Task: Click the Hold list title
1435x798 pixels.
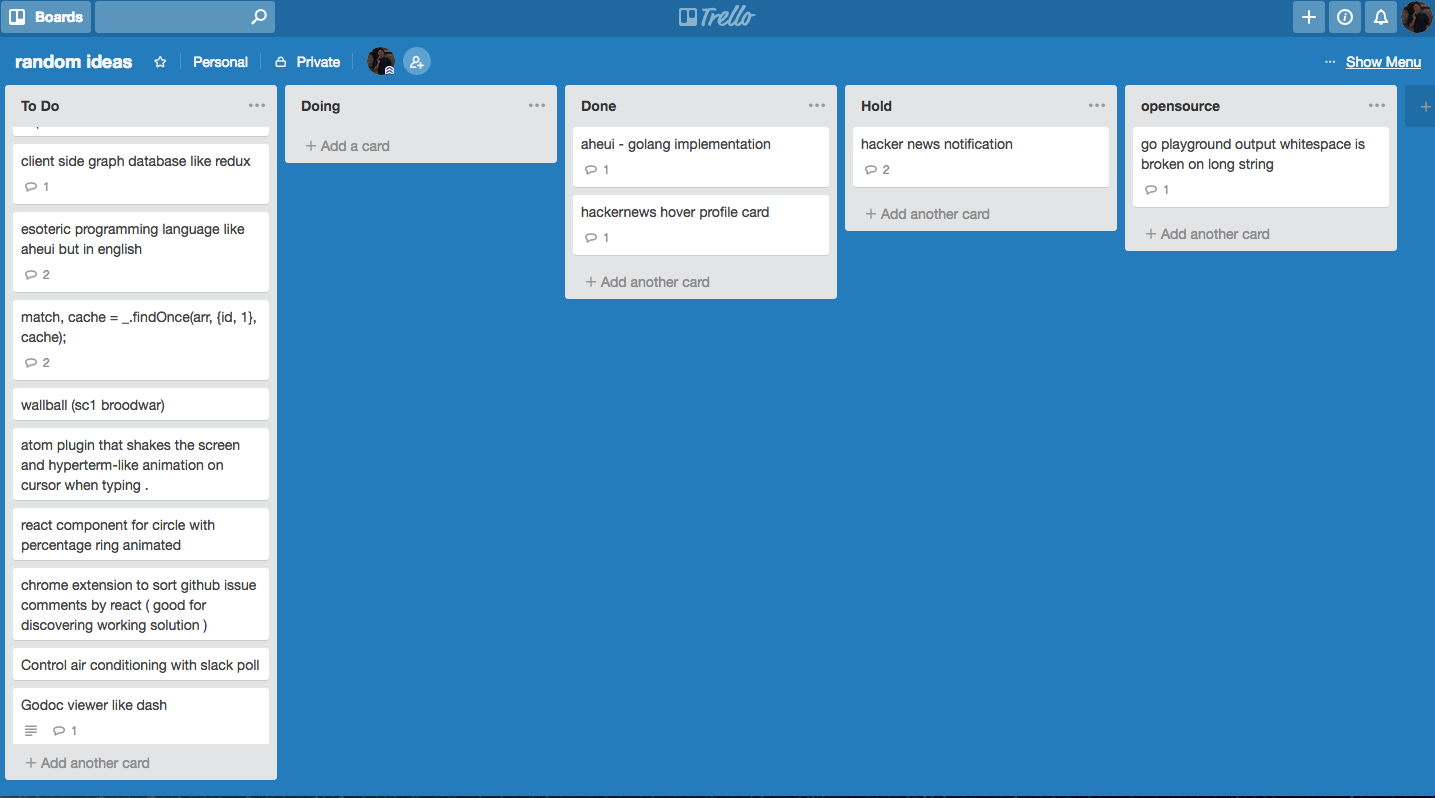Action: click(x=876, y=106)
